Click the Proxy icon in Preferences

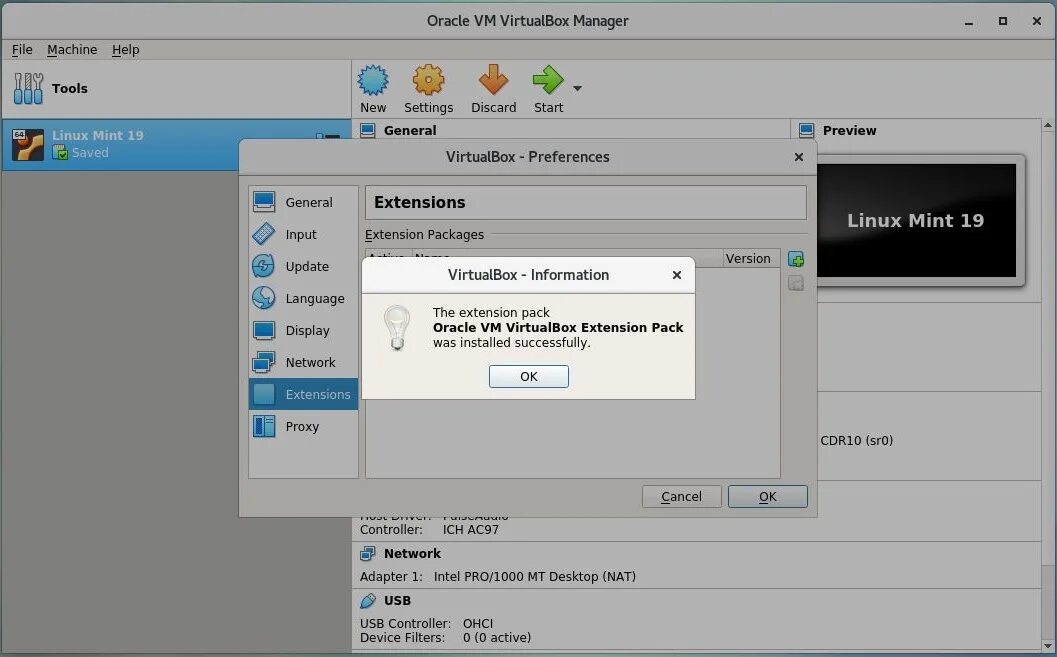click(x=264, y=426)
